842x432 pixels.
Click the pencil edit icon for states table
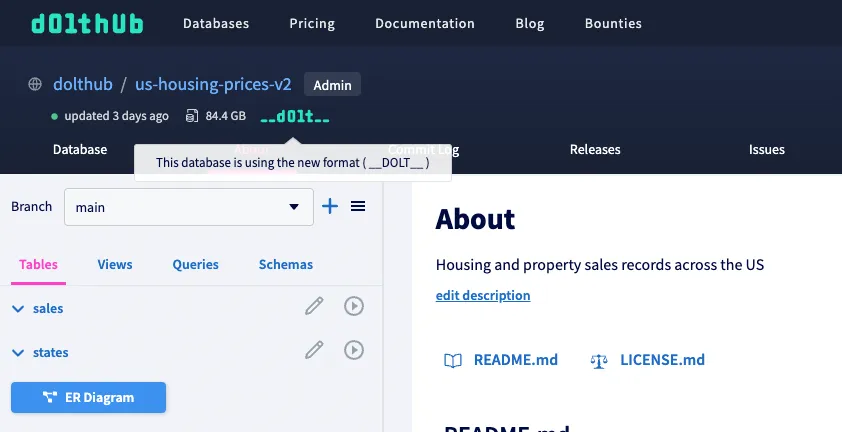click(314, 350)
